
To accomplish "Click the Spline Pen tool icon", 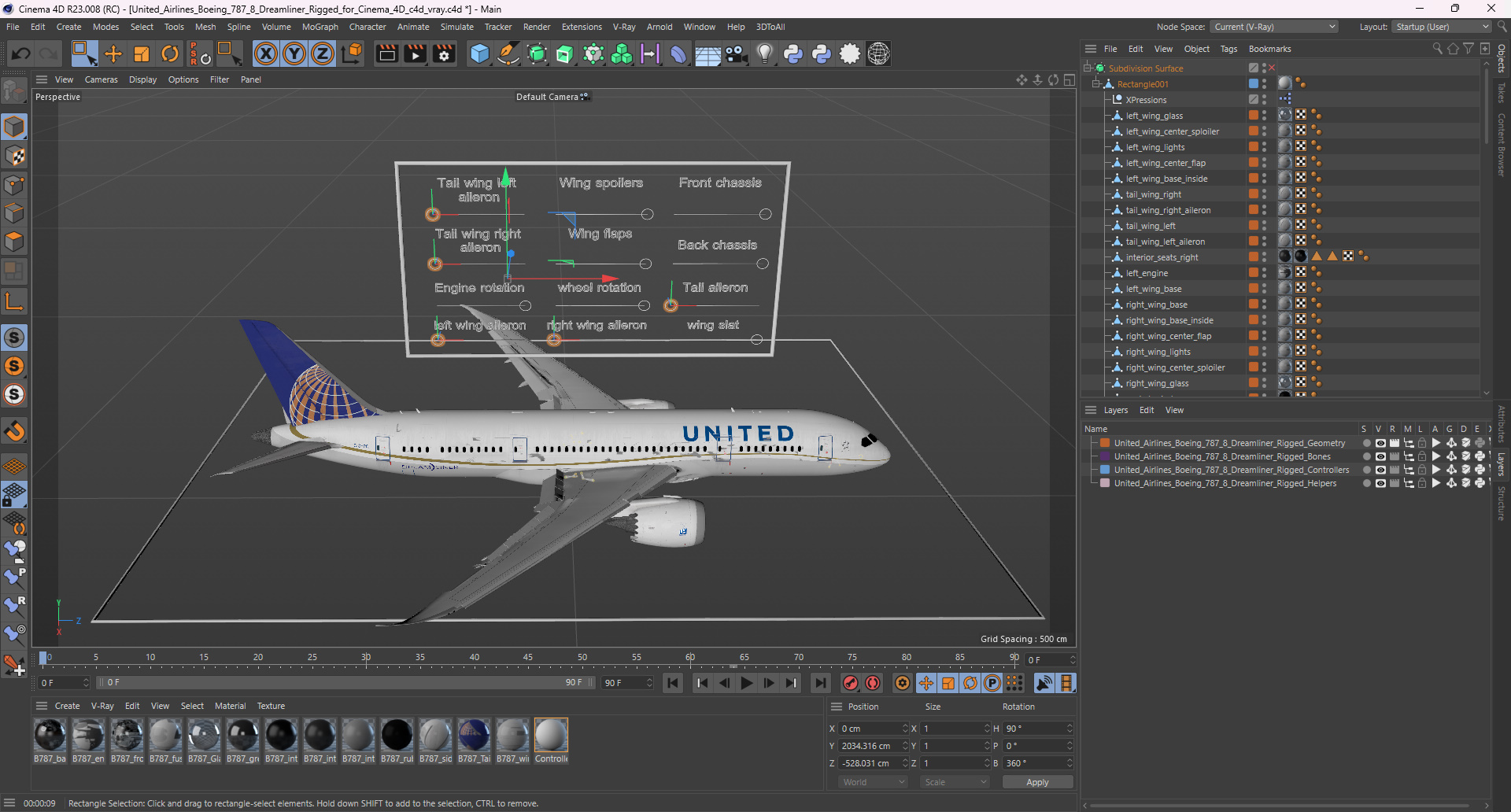I will tap(508, 54).
